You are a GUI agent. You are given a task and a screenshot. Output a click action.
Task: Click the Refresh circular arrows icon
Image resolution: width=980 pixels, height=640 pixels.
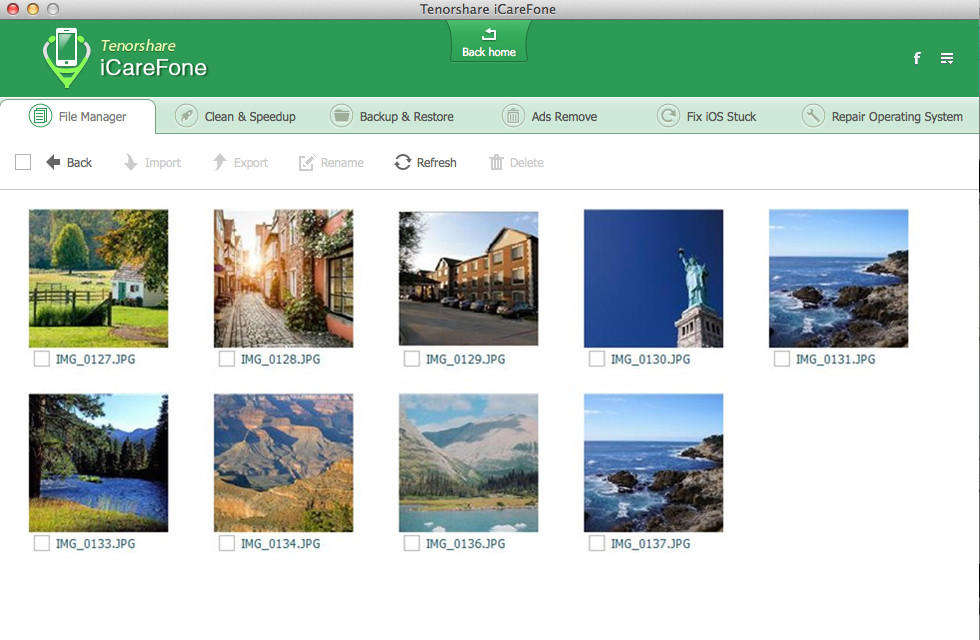pyautogui.click(x=402, y=162)
